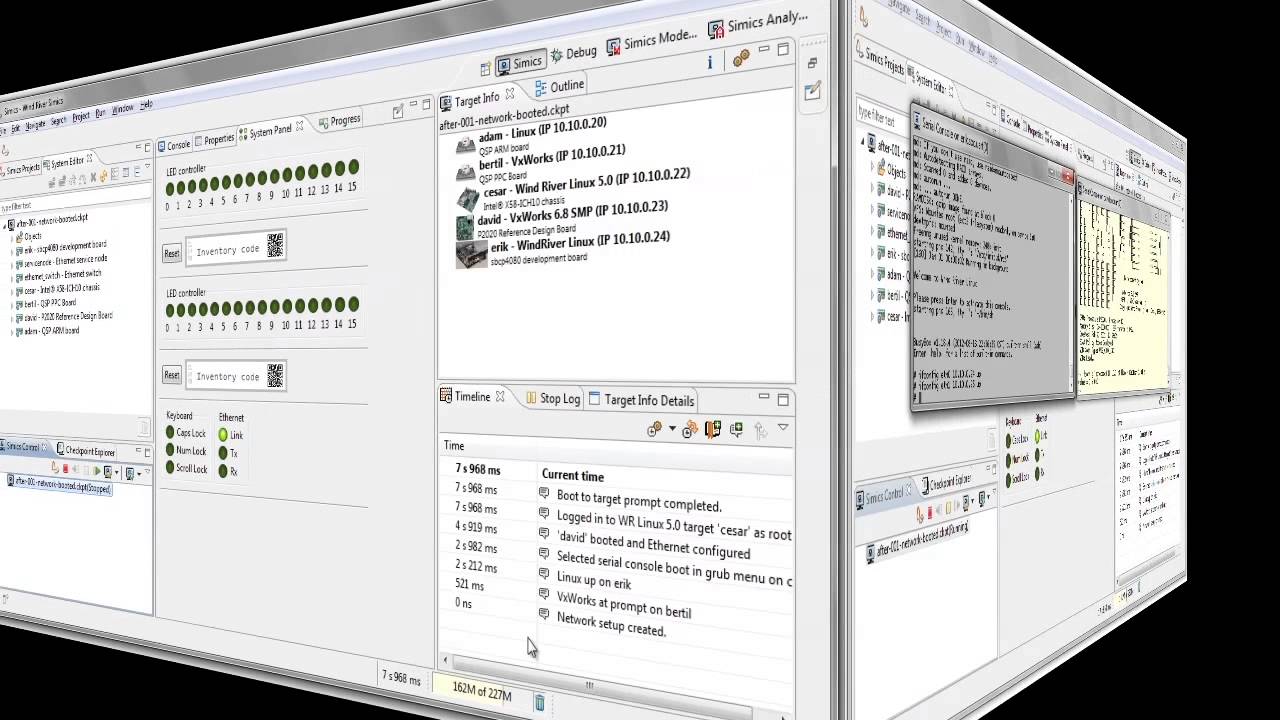This screenshot has width=1280, height=720.
Task: Open the Help menu
Action: coord(146,105)
